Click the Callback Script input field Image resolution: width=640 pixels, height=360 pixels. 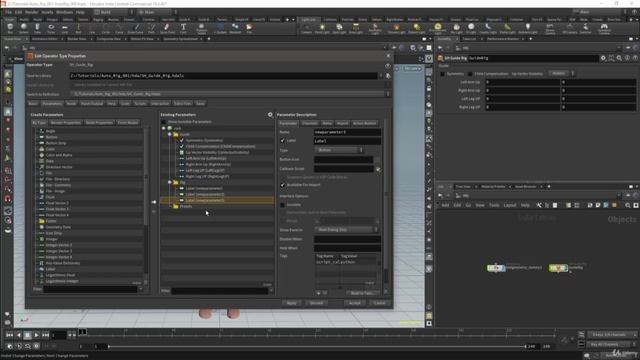coord(344,169)
